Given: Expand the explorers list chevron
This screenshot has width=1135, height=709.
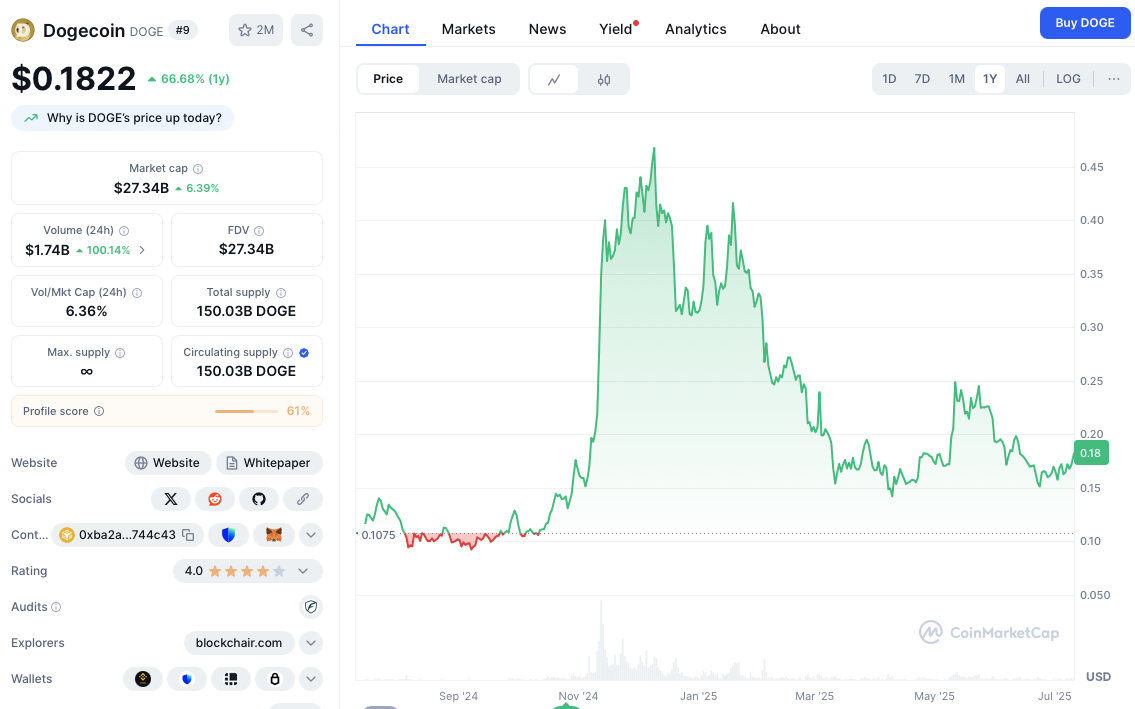Looking at the screenshot, I should [311, 643].
